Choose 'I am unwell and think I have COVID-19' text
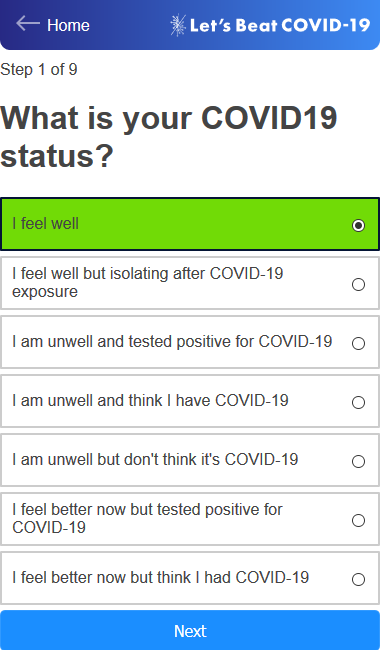The image size is (380, 650). [150, 400]
